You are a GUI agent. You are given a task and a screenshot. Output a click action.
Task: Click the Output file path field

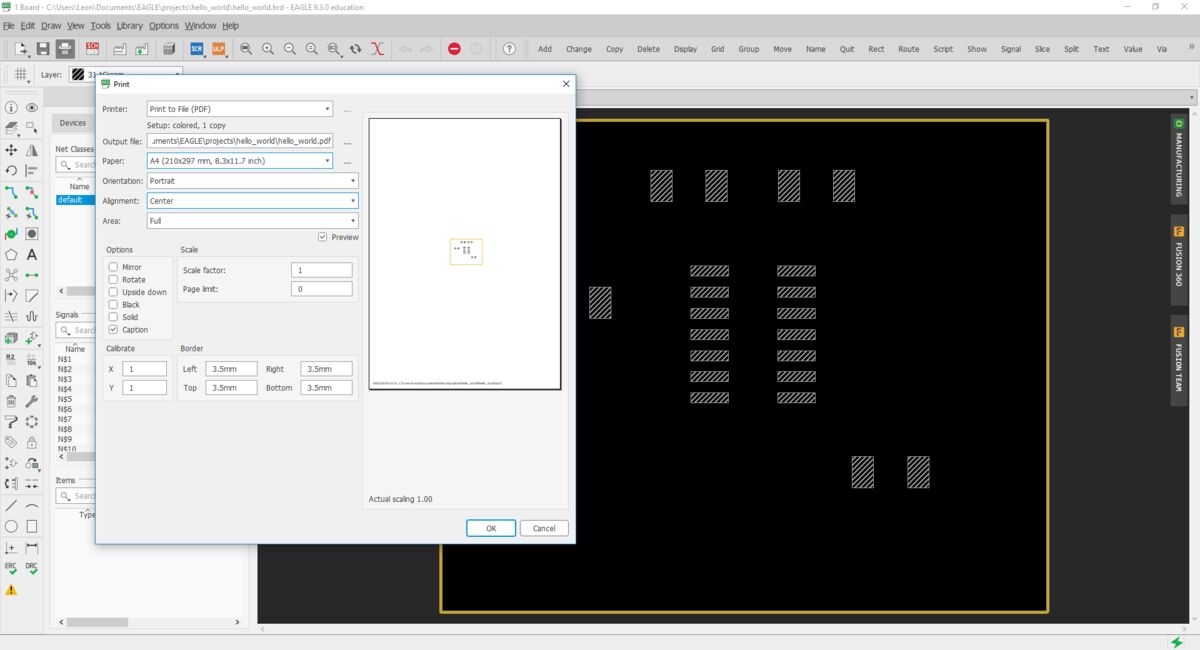coord(239,141)
